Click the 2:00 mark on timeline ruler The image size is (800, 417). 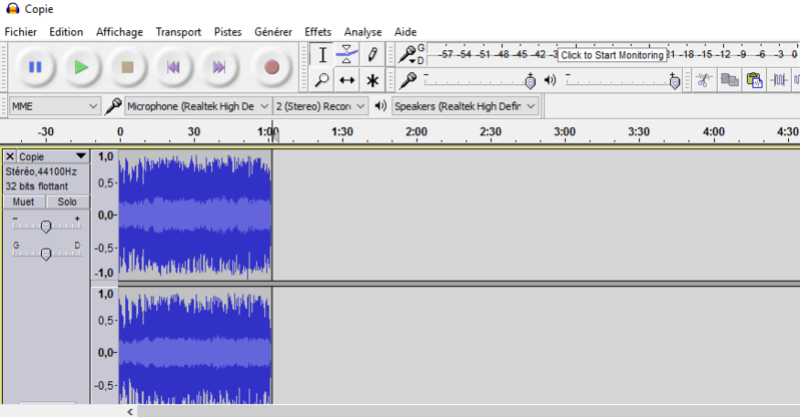tap(416, 132)
